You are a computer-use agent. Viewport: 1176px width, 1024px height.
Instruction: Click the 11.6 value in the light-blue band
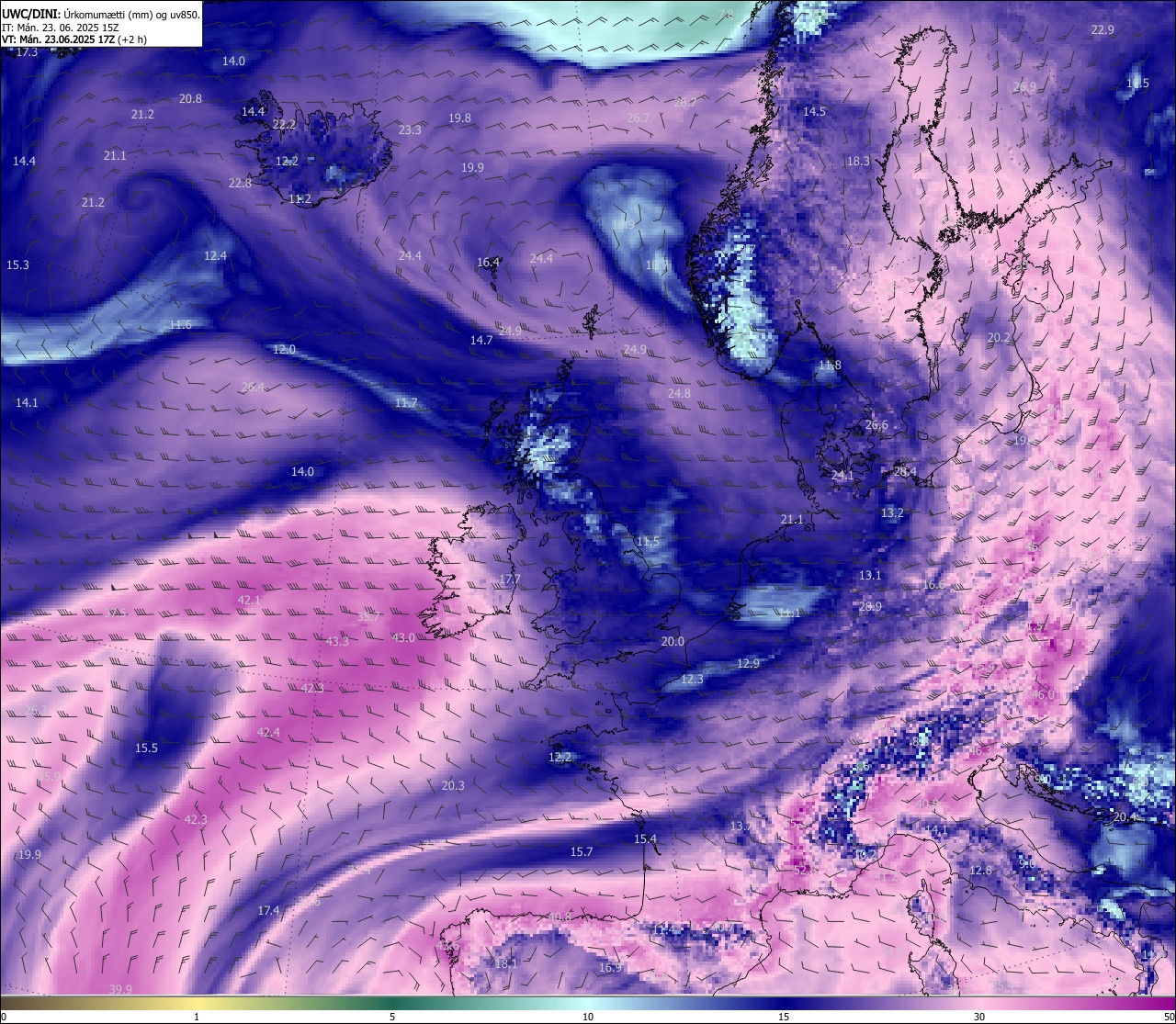point(180,325)
